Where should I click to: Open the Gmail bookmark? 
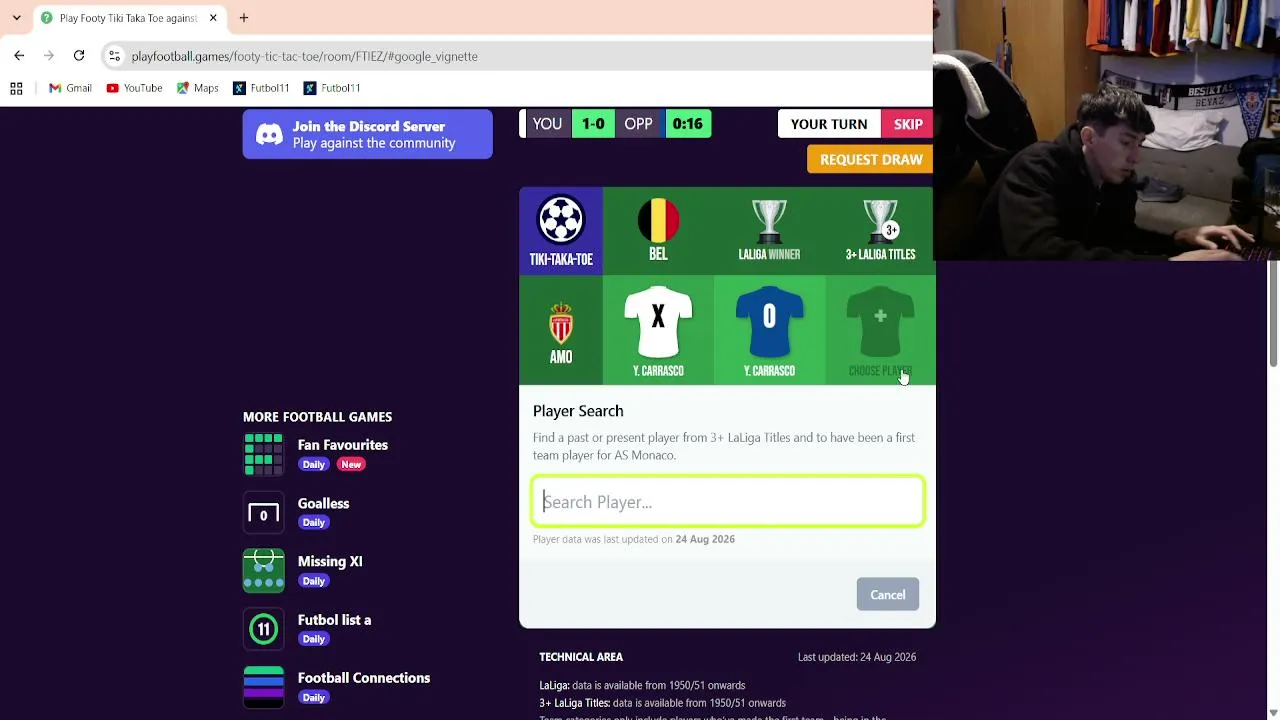pos(70,88)
